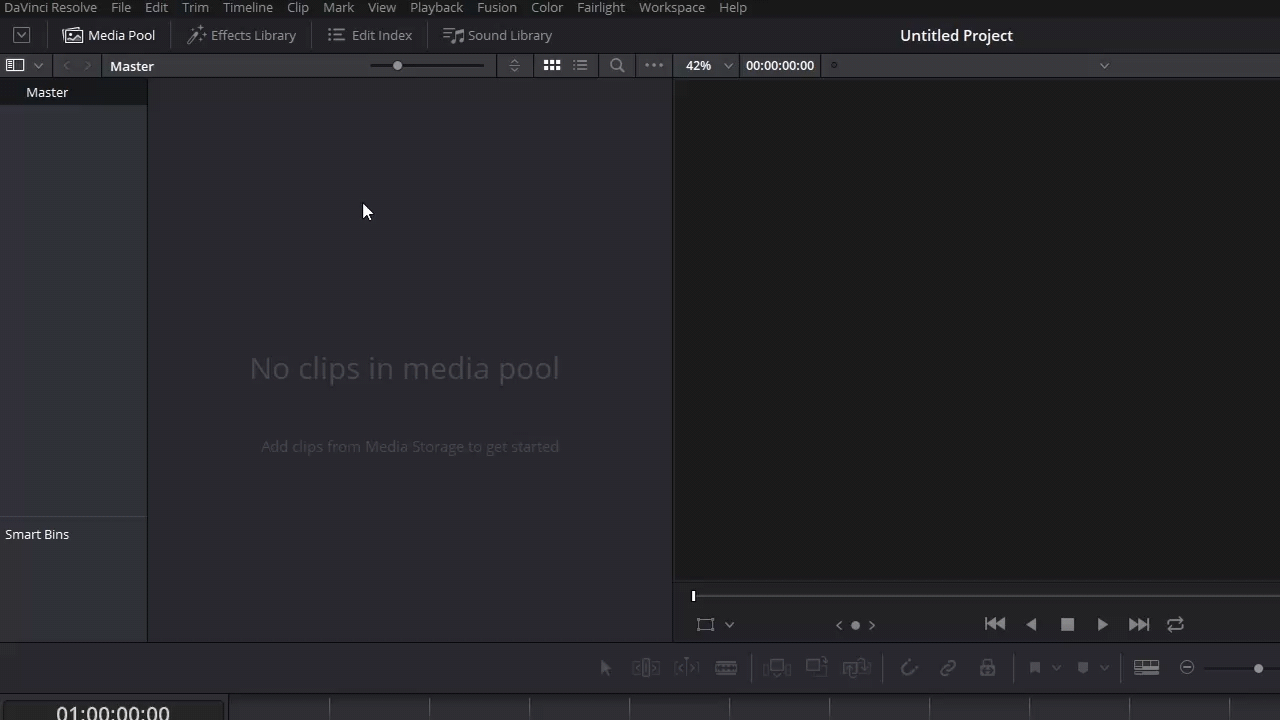This screenshot has height=720, width=1280.
Task: Activate Trim Edit mode tool
Action: click(x=645, y=668)
